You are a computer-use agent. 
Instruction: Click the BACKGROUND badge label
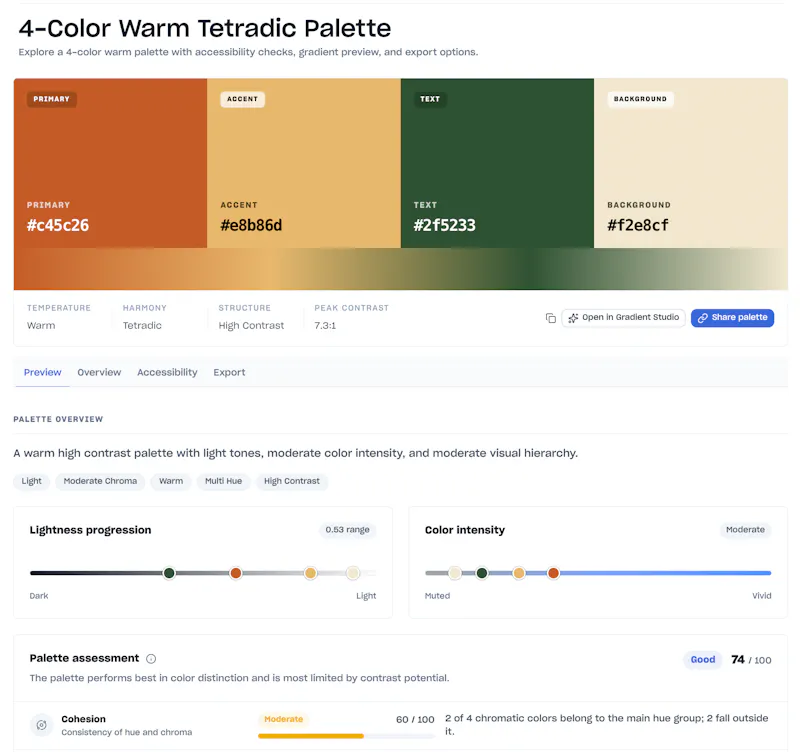640,99
